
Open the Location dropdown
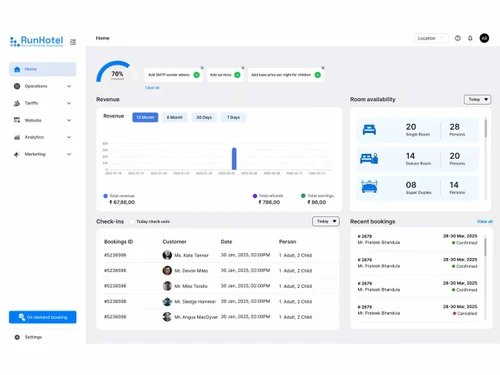pos(431,38)
